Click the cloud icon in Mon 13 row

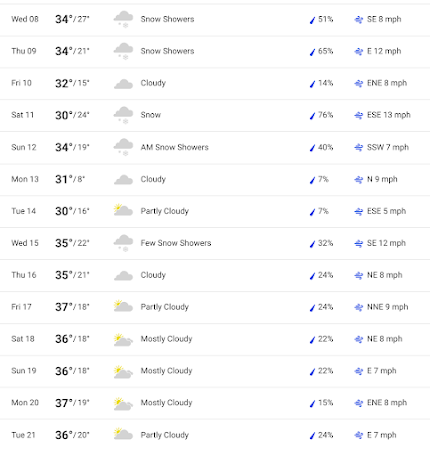123,180
